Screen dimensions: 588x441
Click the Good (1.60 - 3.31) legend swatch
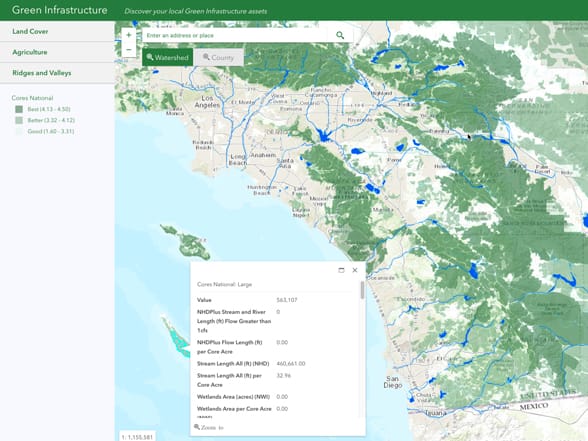pyautogui.click(x=19, y=131)
